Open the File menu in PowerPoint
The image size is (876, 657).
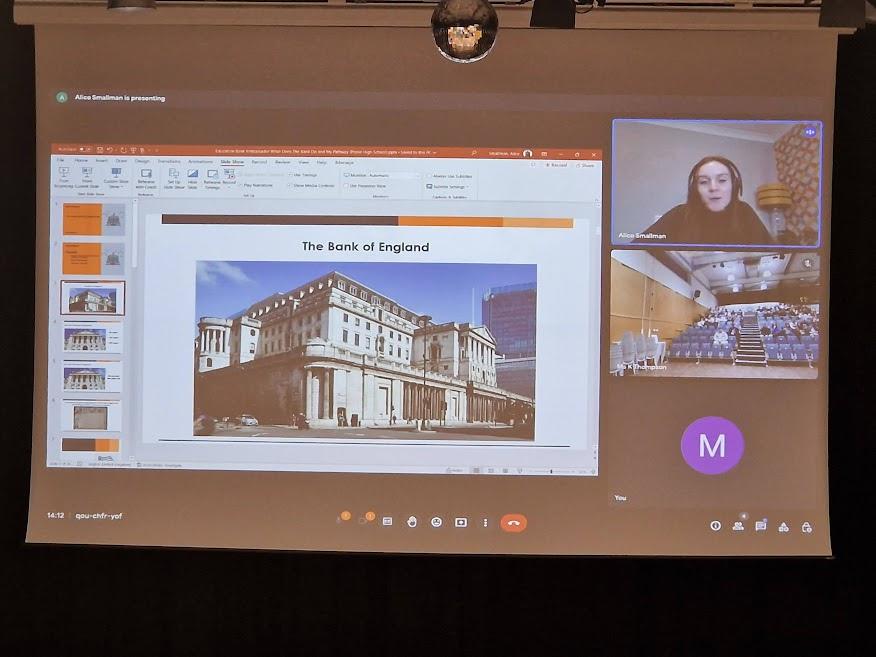[61, 160]
